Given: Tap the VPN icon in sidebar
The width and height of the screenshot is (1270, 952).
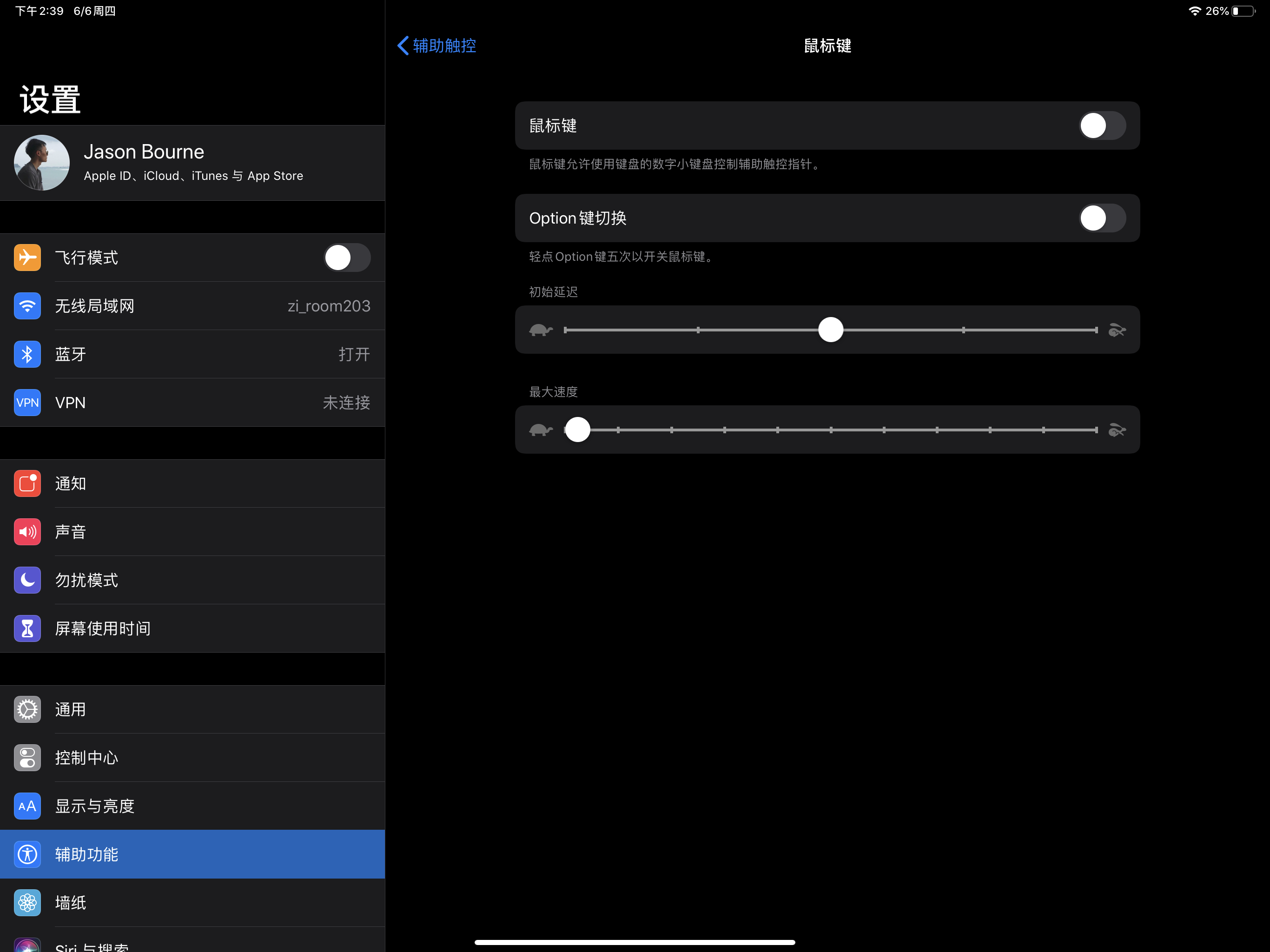Looking at the screenshot, I should click(x=27, y=402).
